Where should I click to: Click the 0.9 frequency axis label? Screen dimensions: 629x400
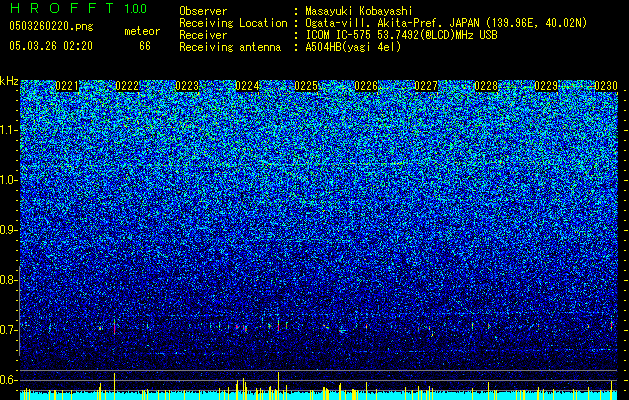[8, 230]
